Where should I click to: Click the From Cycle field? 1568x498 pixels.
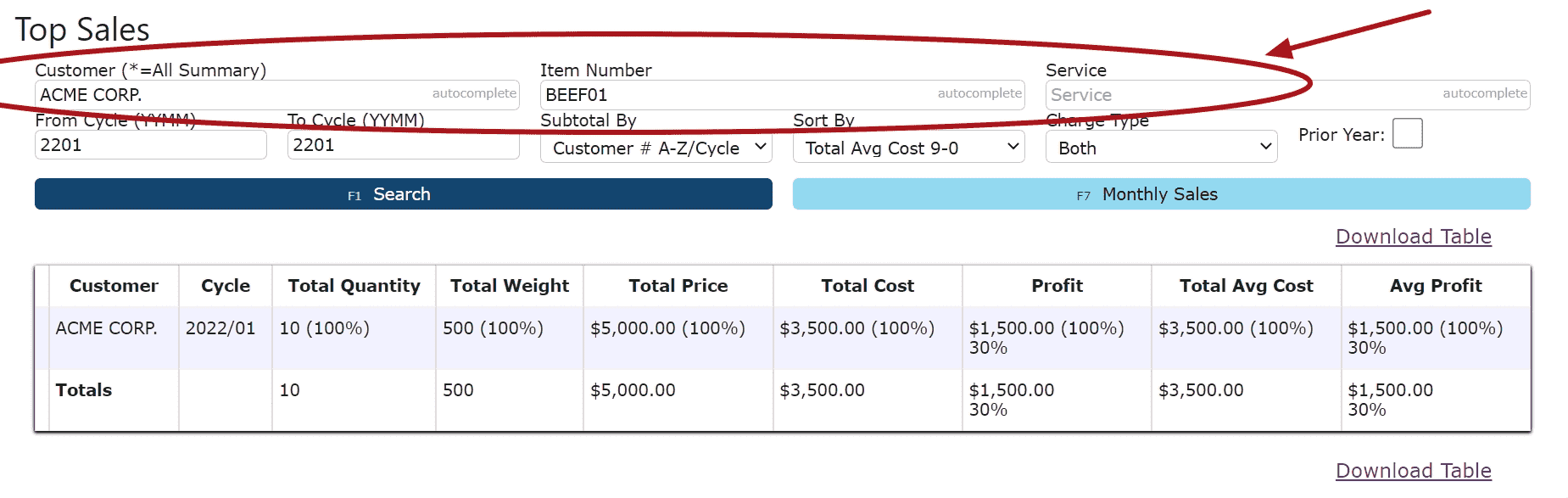(x=150, y=145)
